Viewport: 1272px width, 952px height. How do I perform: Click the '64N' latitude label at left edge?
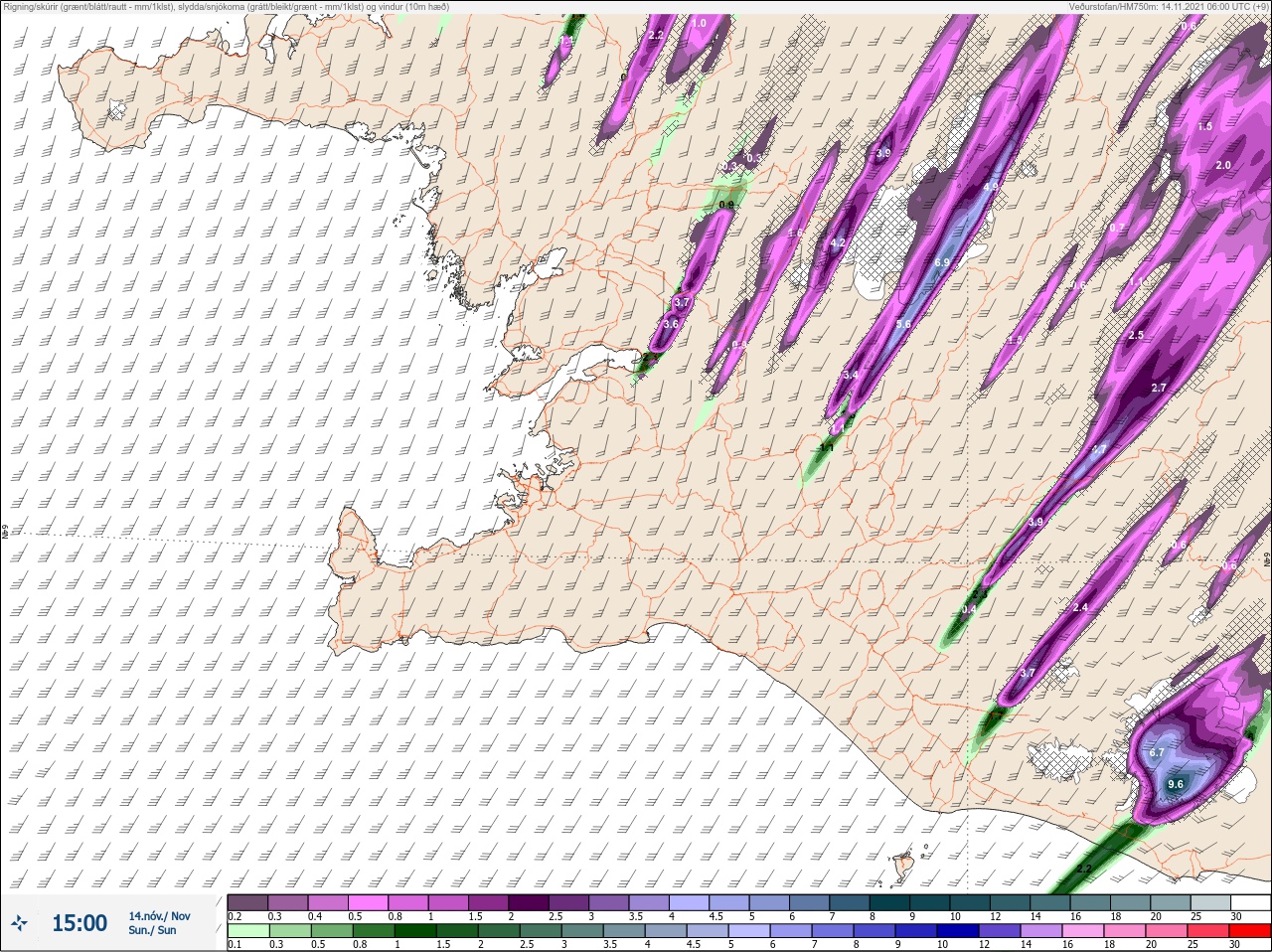5,534
